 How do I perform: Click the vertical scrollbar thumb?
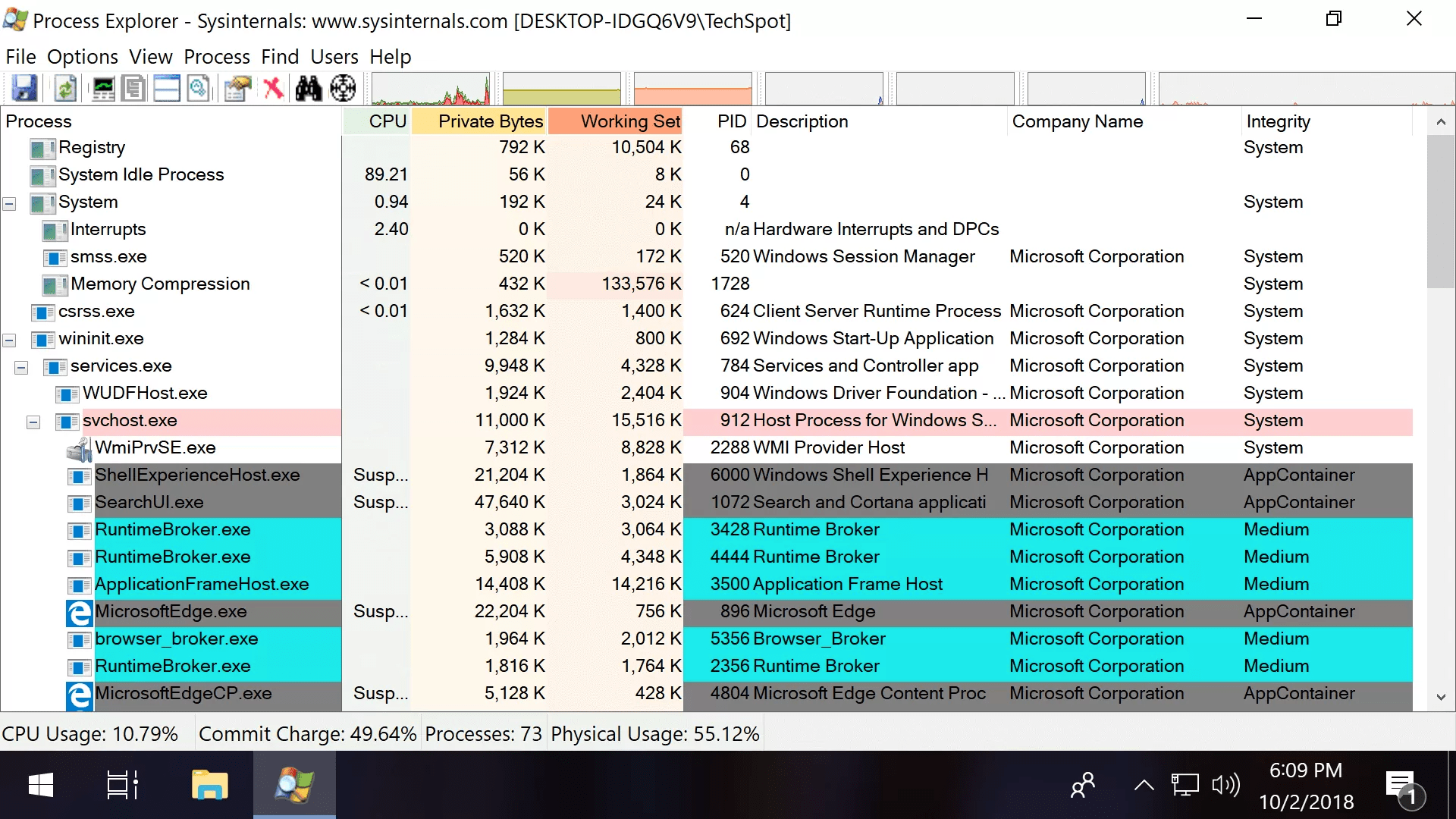tap(1441, 212)
